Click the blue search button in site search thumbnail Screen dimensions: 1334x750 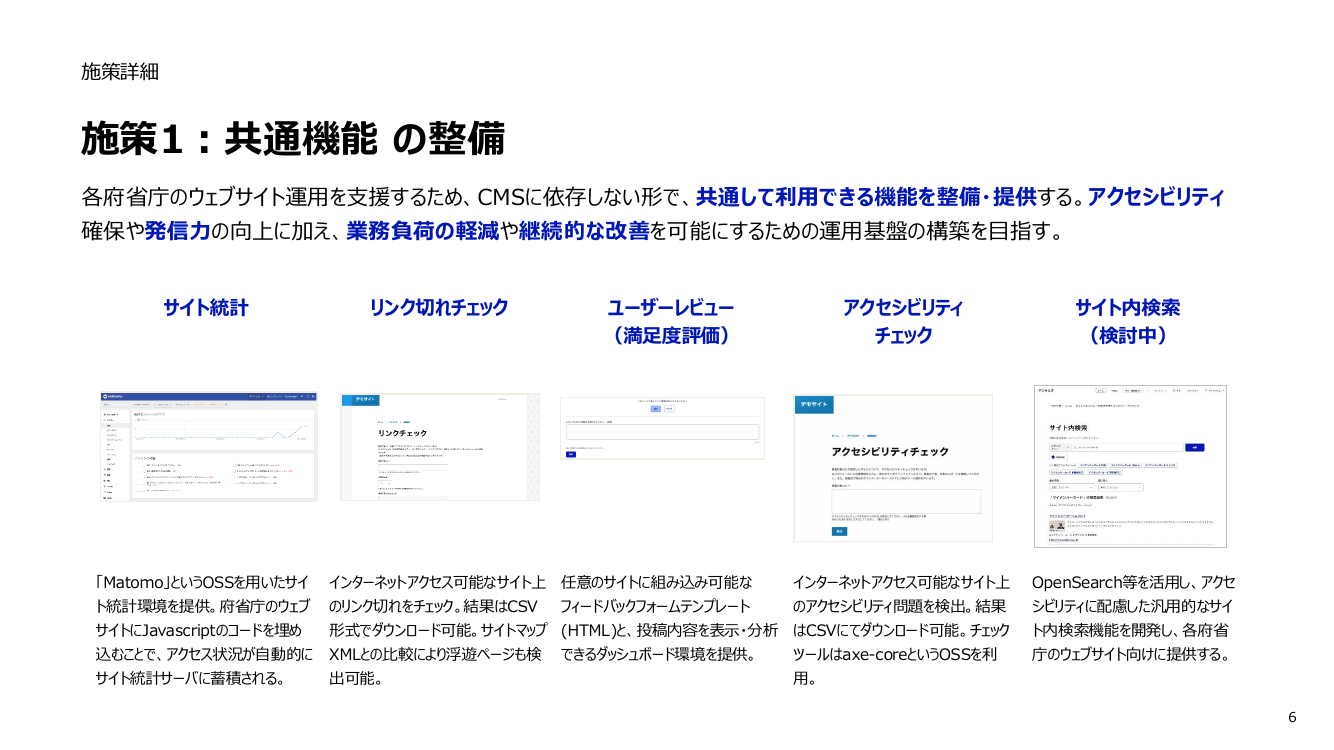1194,447
